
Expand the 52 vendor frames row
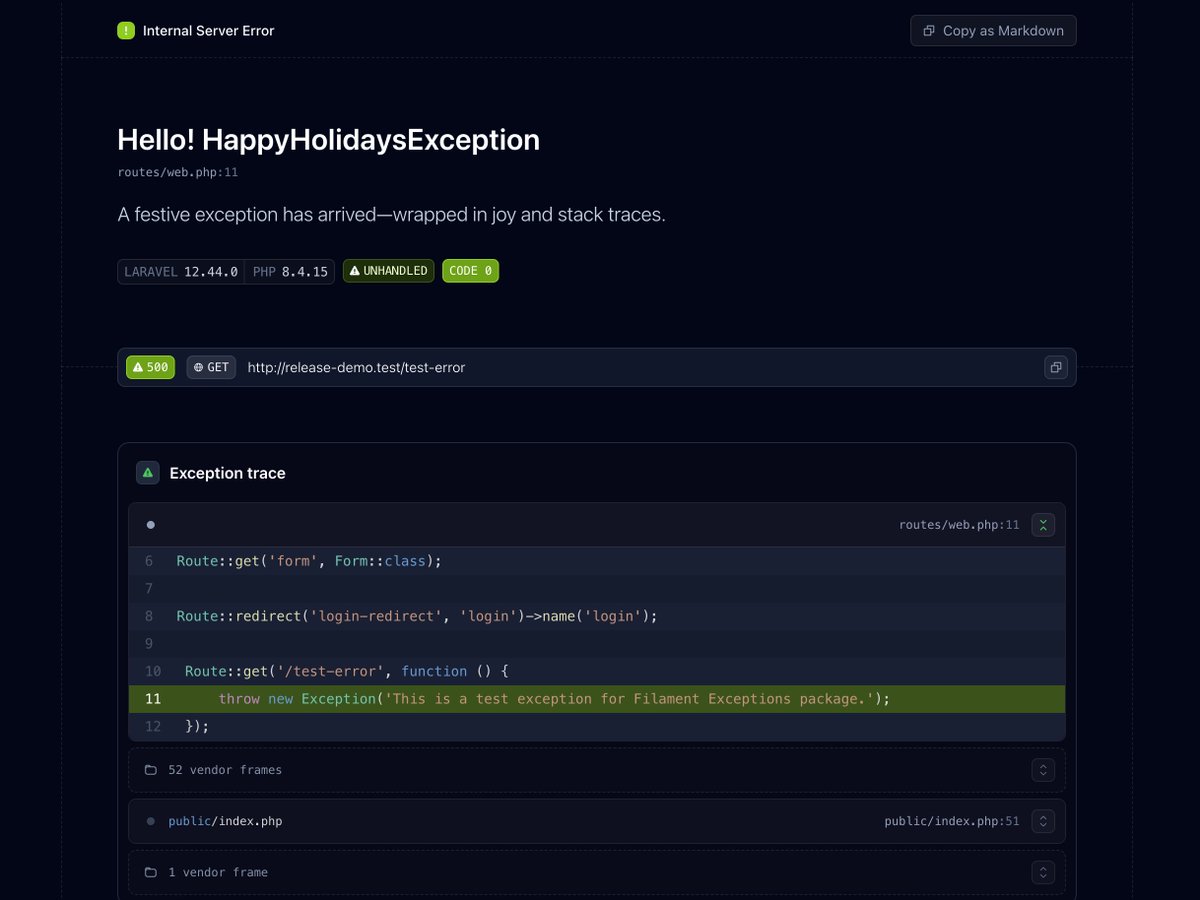pos(1043,770)
